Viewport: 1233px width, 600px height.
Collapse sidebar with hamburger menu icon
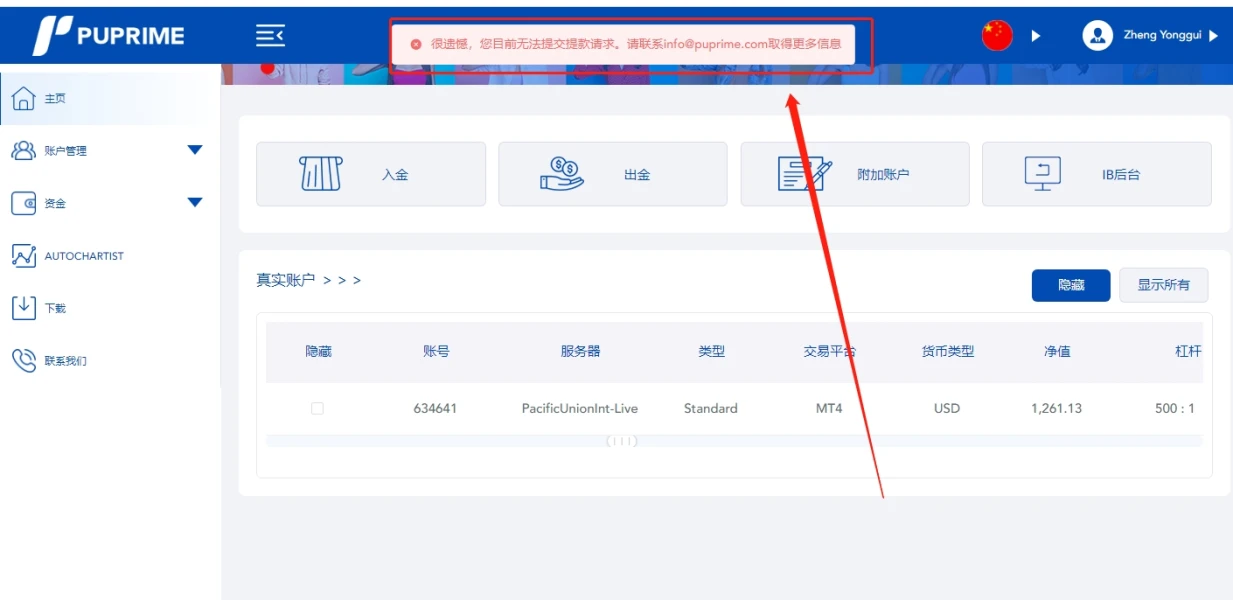270,36
